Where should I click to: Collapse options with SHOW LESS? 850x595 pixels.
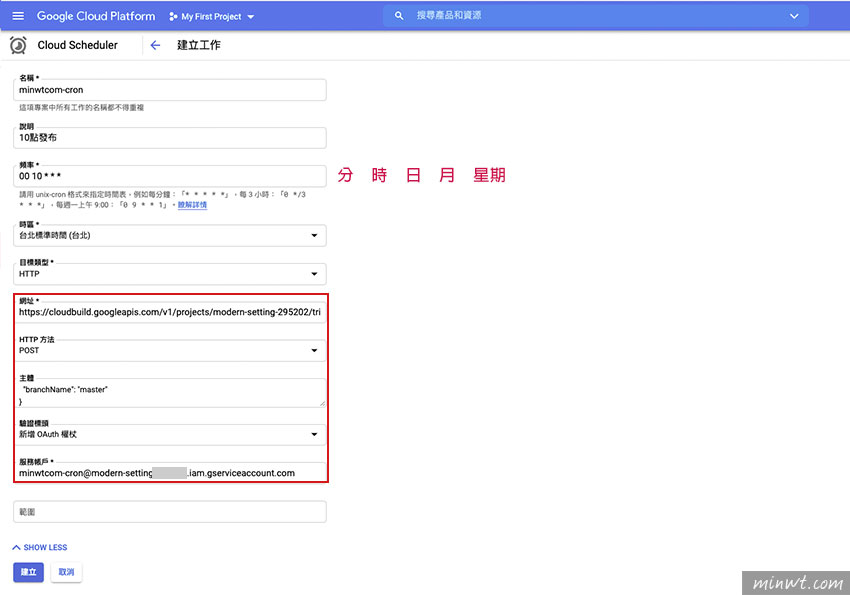point(40,547)
